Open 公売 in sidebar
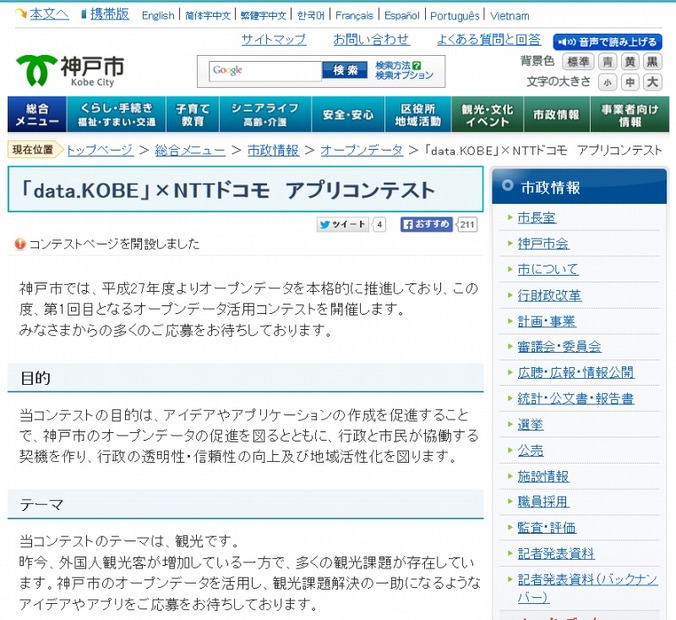 coord(530,451)
